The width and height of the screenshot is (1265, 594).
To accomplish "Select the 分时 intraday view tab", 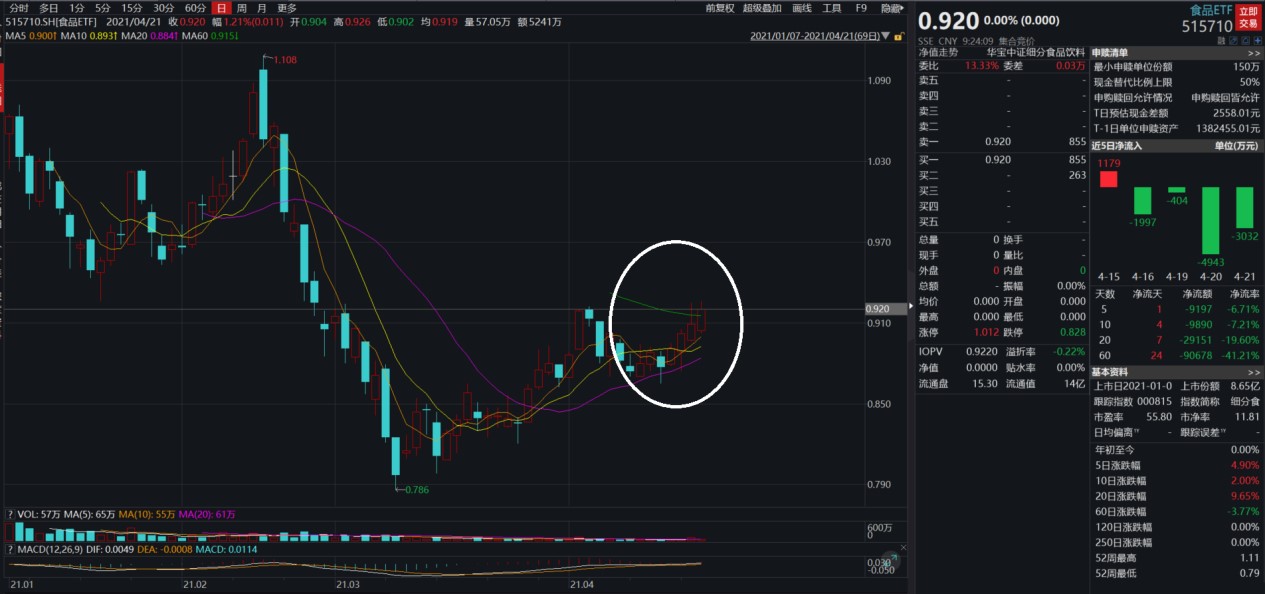I will tap(18, 8).
